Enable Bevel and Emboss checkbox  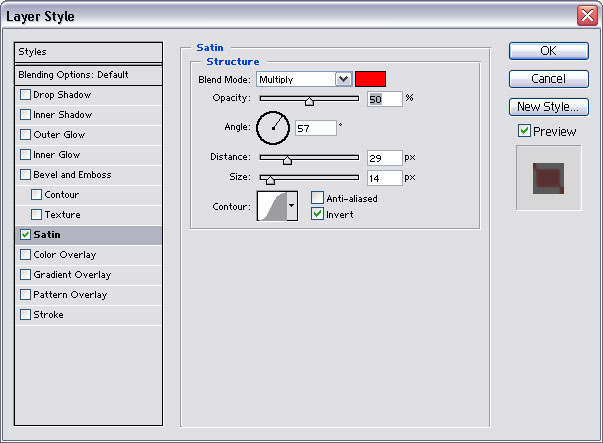tap(25, 175)
